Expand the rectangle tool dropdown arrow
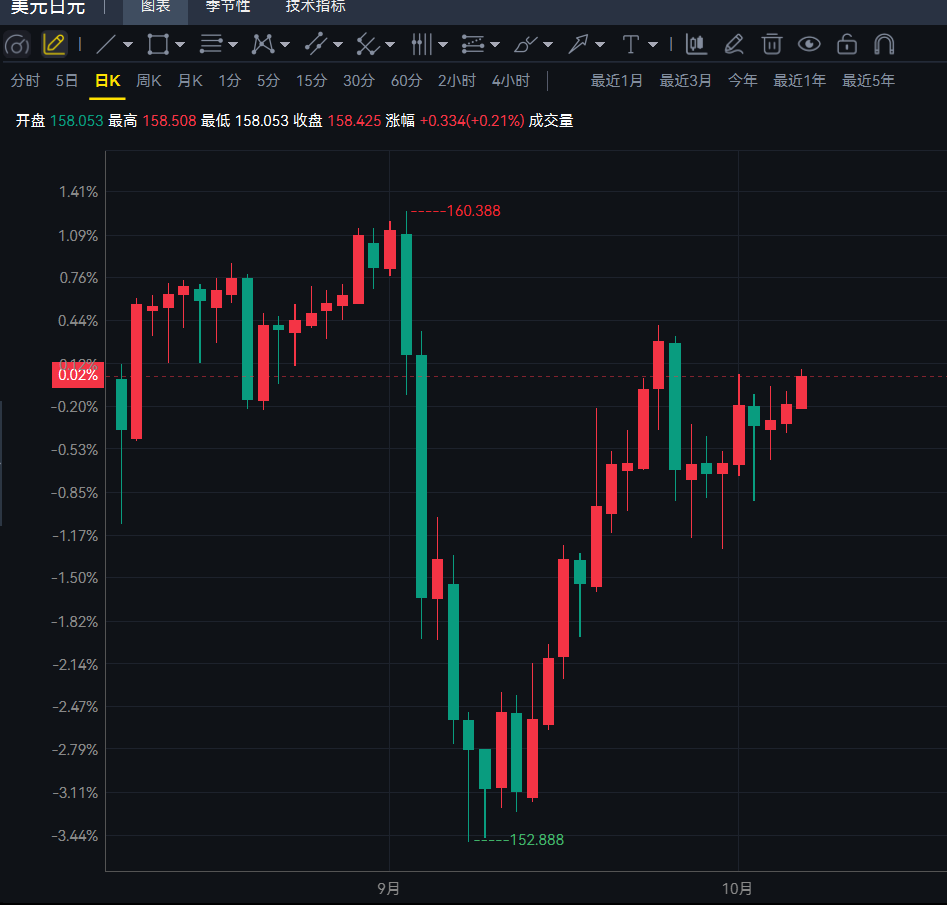Screen dimensions: 947x905 180,45
